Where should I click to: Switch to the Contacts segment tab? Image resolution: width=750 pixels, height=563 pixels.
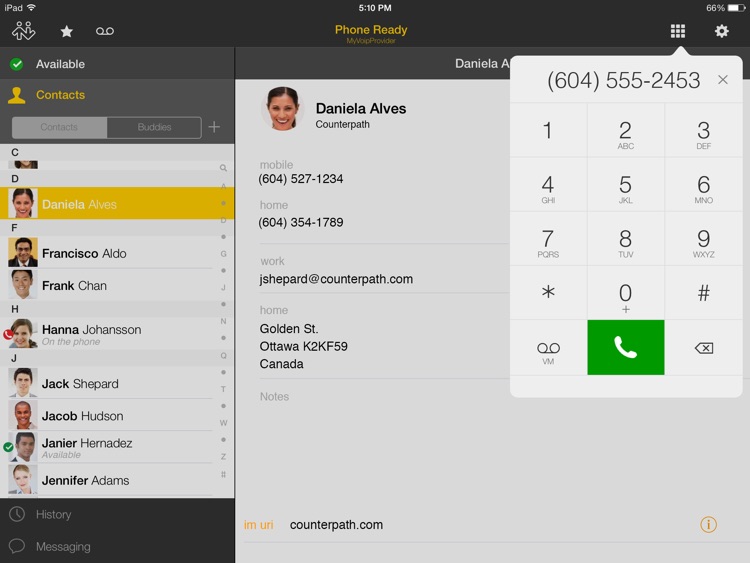pos(59,127)
